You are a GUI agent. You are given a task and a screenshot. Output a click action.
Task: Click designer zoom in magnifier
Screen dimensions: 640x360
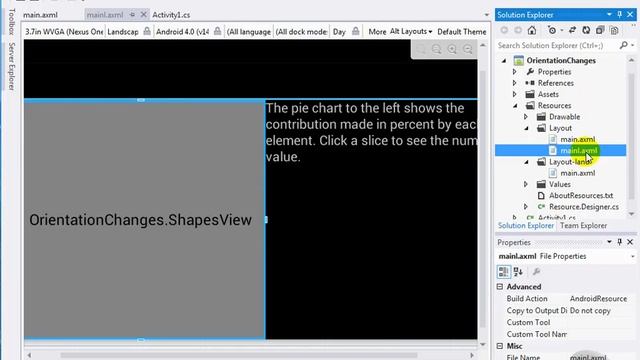click(x=452, y=49)
